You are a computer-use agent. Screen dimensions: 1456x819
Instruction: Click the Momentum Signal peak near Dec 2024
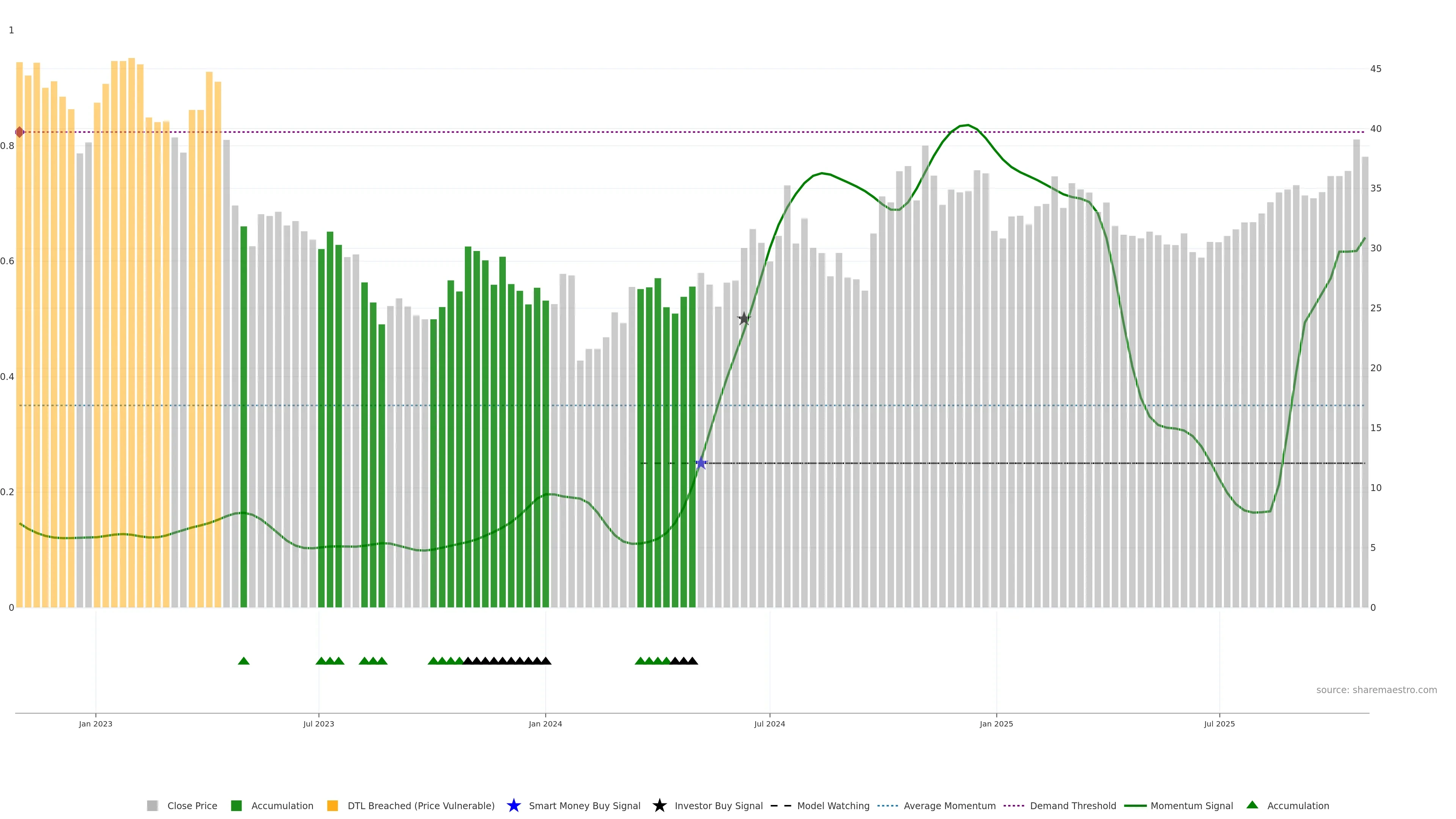click(x=968, y=125)
